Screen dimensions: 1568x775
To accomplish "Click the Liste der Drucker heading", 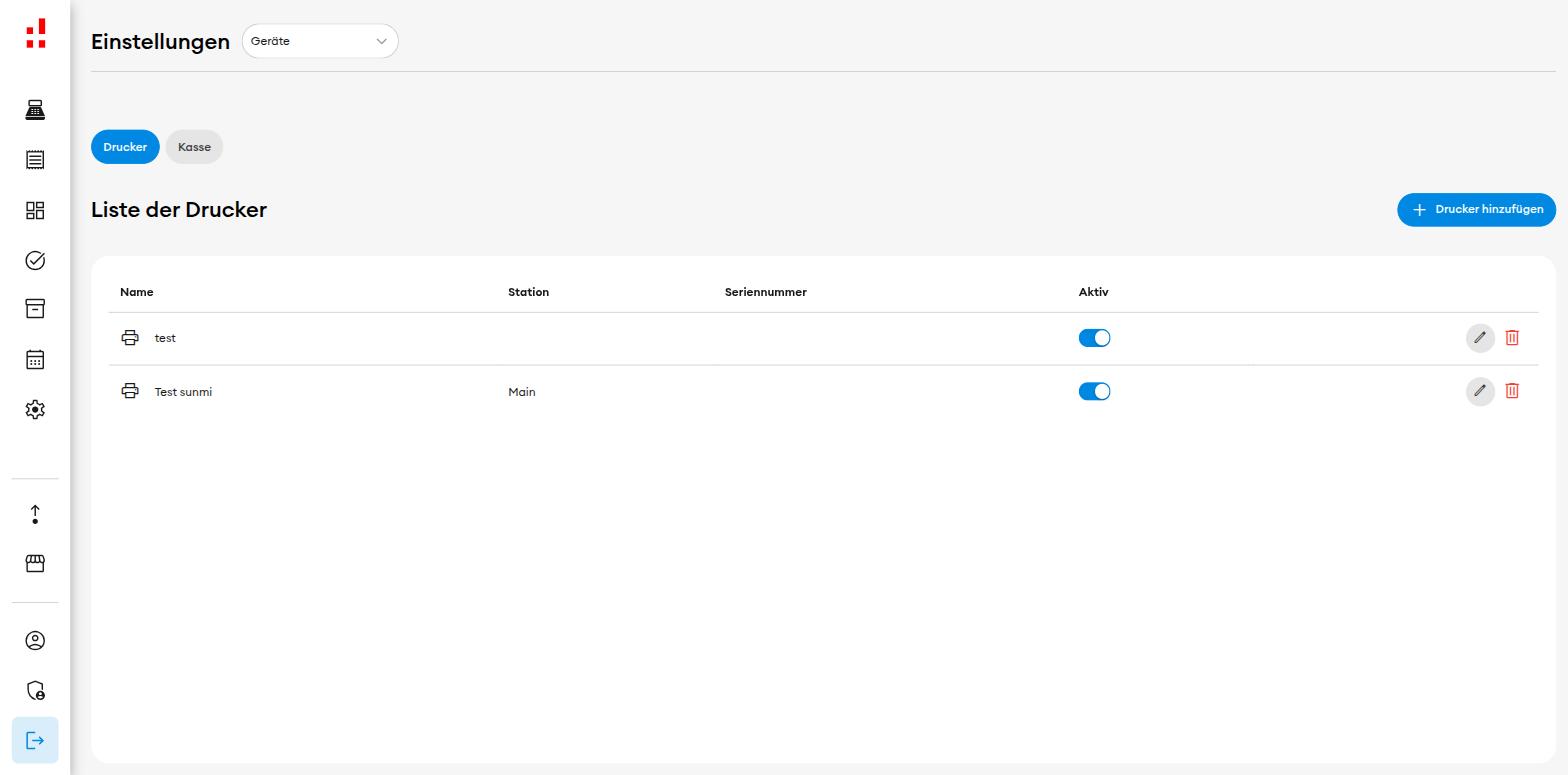I will (179, 210).
